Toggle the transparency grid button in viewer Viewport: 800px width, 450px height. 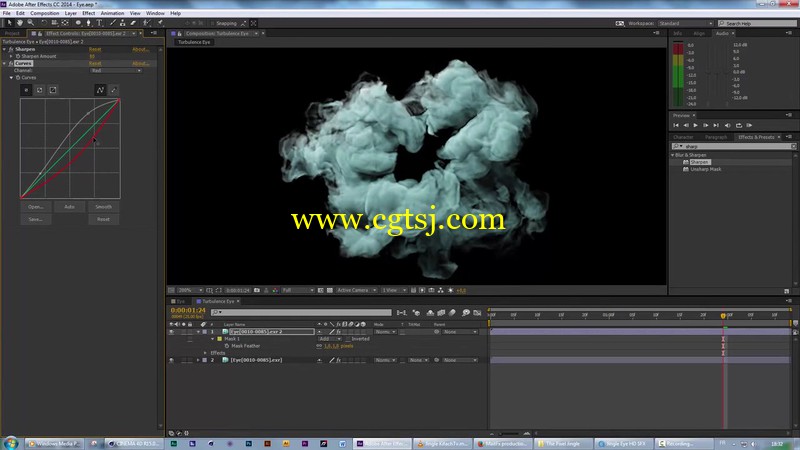coord(330,290)
